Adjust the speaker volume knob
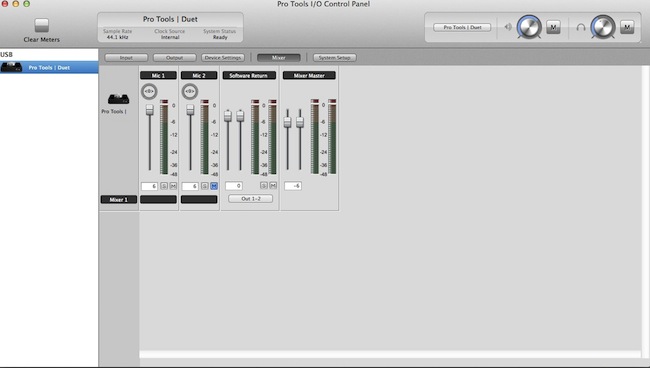 pyautogui.click(x=529, y=27)
